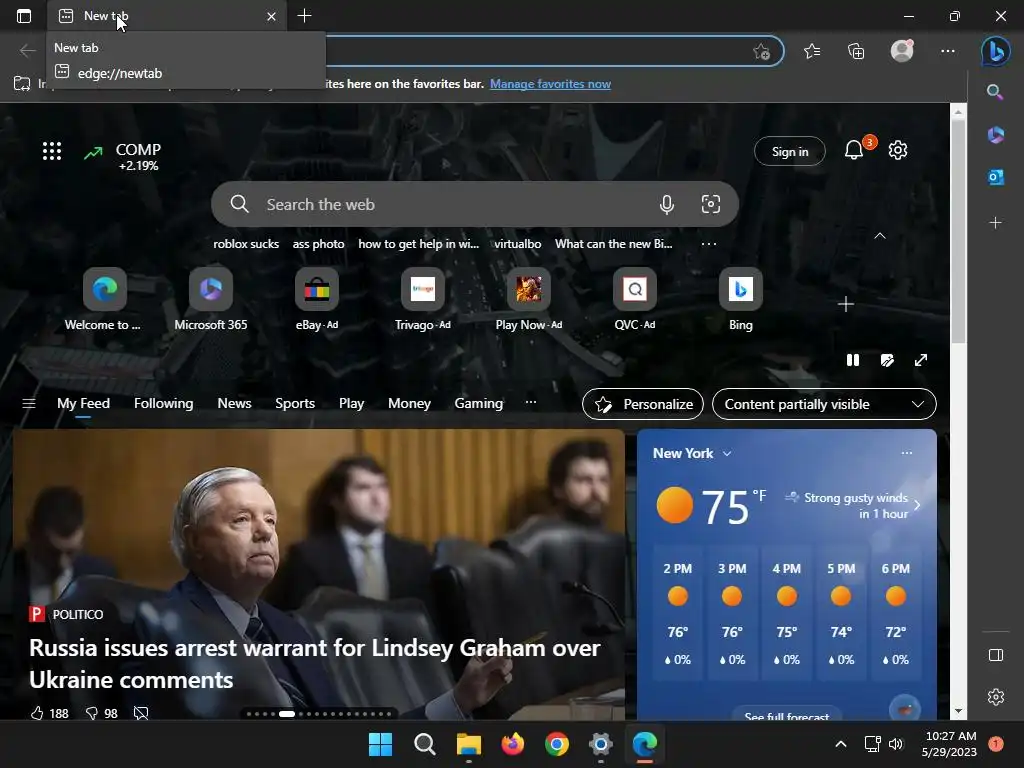1024x768 pixels.
Task: Collapse the quick links section chevron
Action: 880,236
